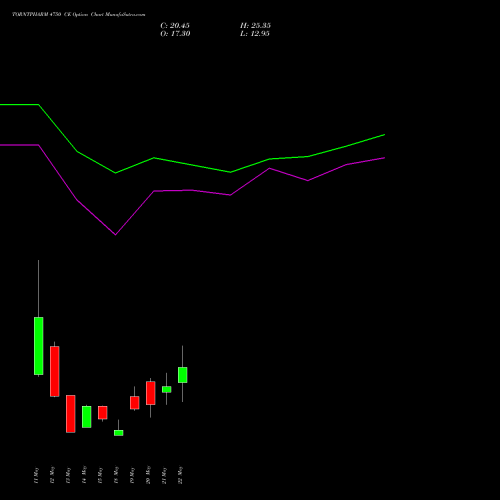Viewport: 500px width, 500px height.
Task: Click the green candle for 14 May
Action: [x=87, y=417]
